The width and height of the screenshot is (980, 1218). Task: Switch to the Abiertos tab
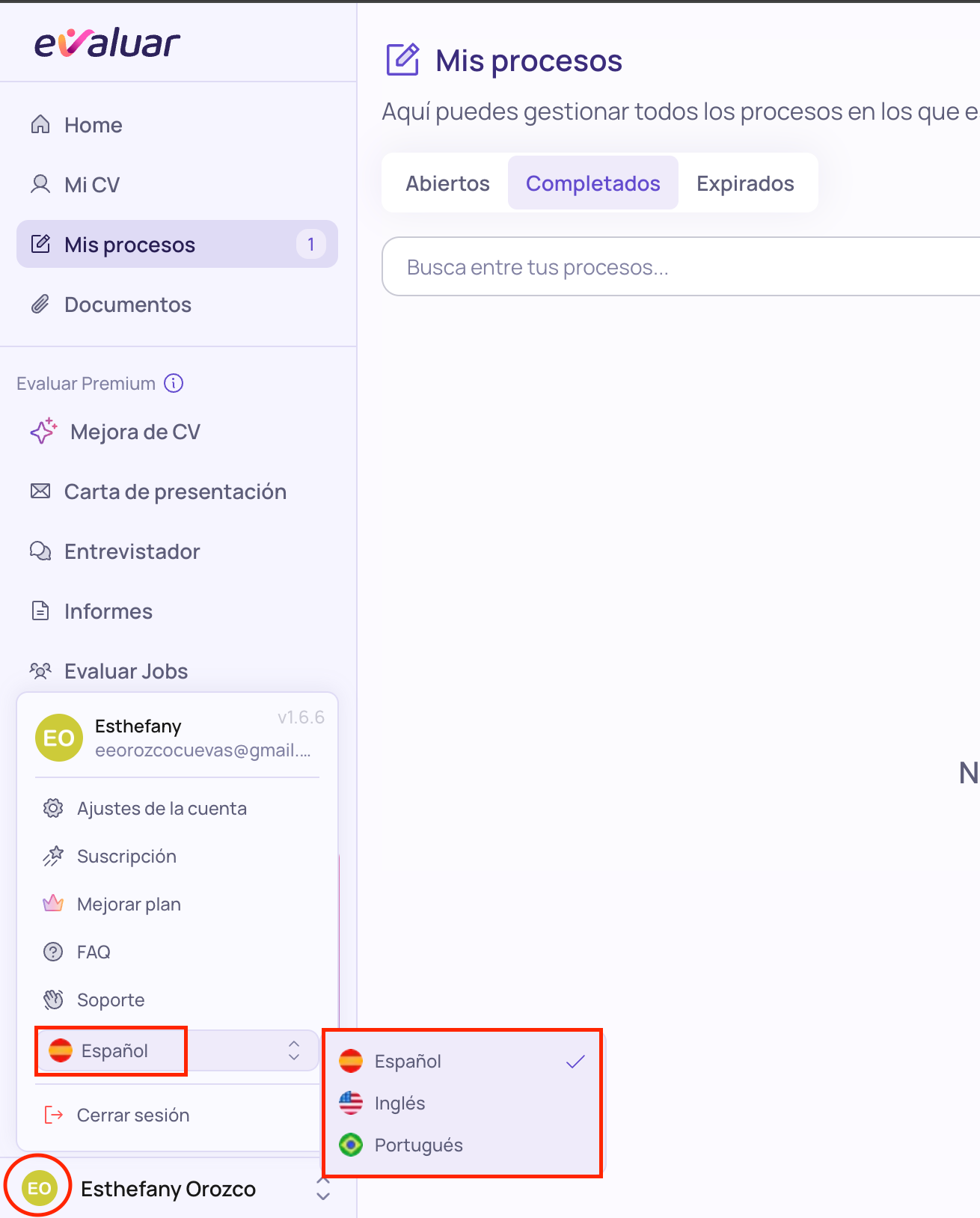447,183
